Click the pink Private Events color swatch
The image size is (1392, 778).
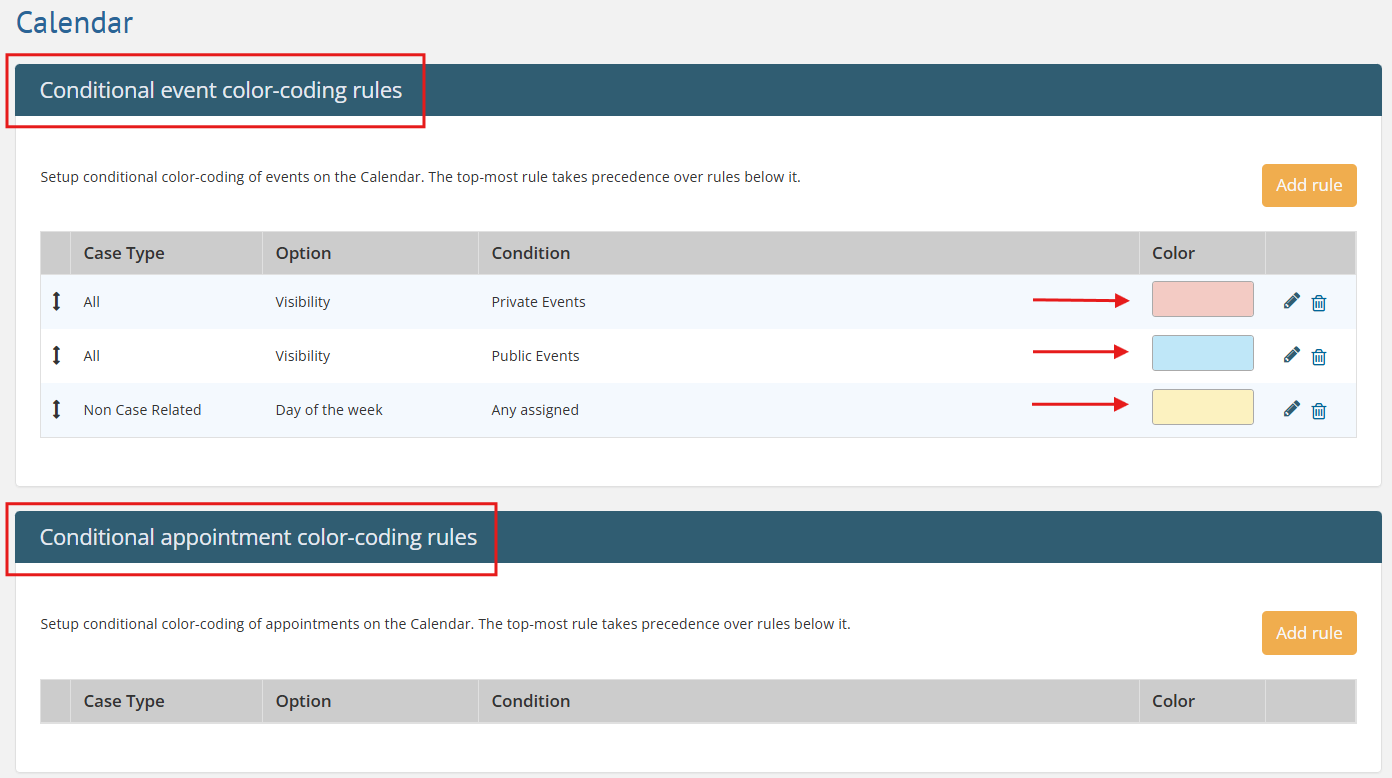coord(1202,299)
